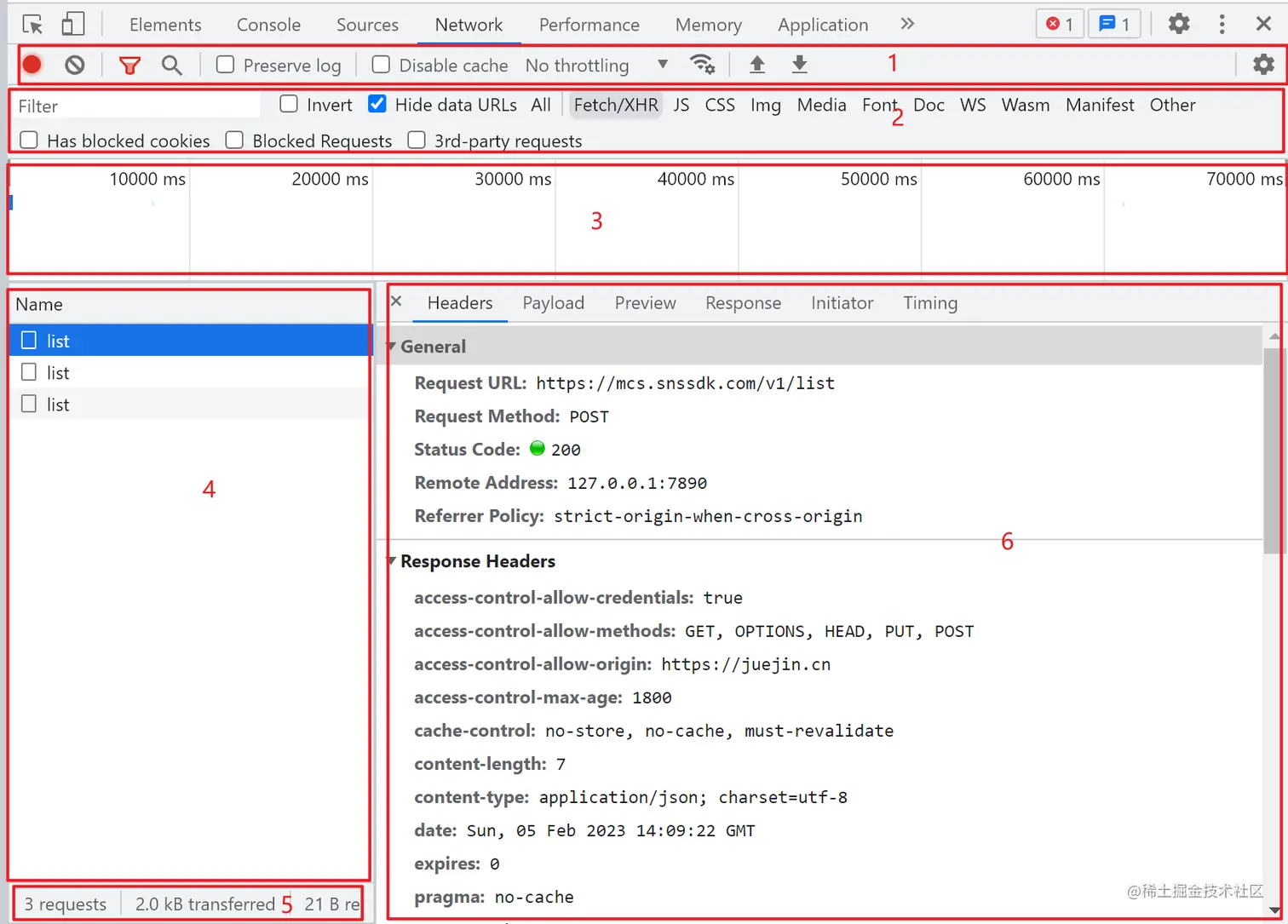The image size is (1288, 924).
Task: Toggle the red filter funnel icon
Action: point(129,66)
